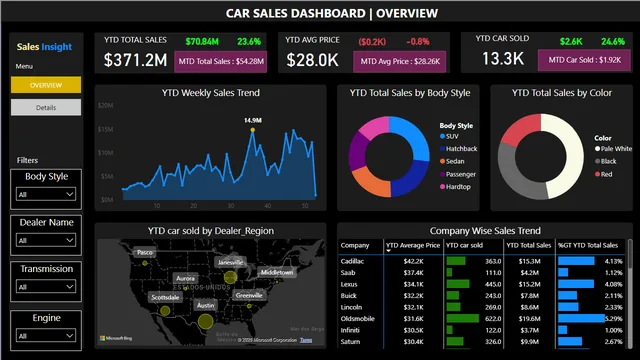This screenshot has height=360, width=640.
Task: Click the Aurora map label
Action: pyautogui.click(x=185, y=278)
